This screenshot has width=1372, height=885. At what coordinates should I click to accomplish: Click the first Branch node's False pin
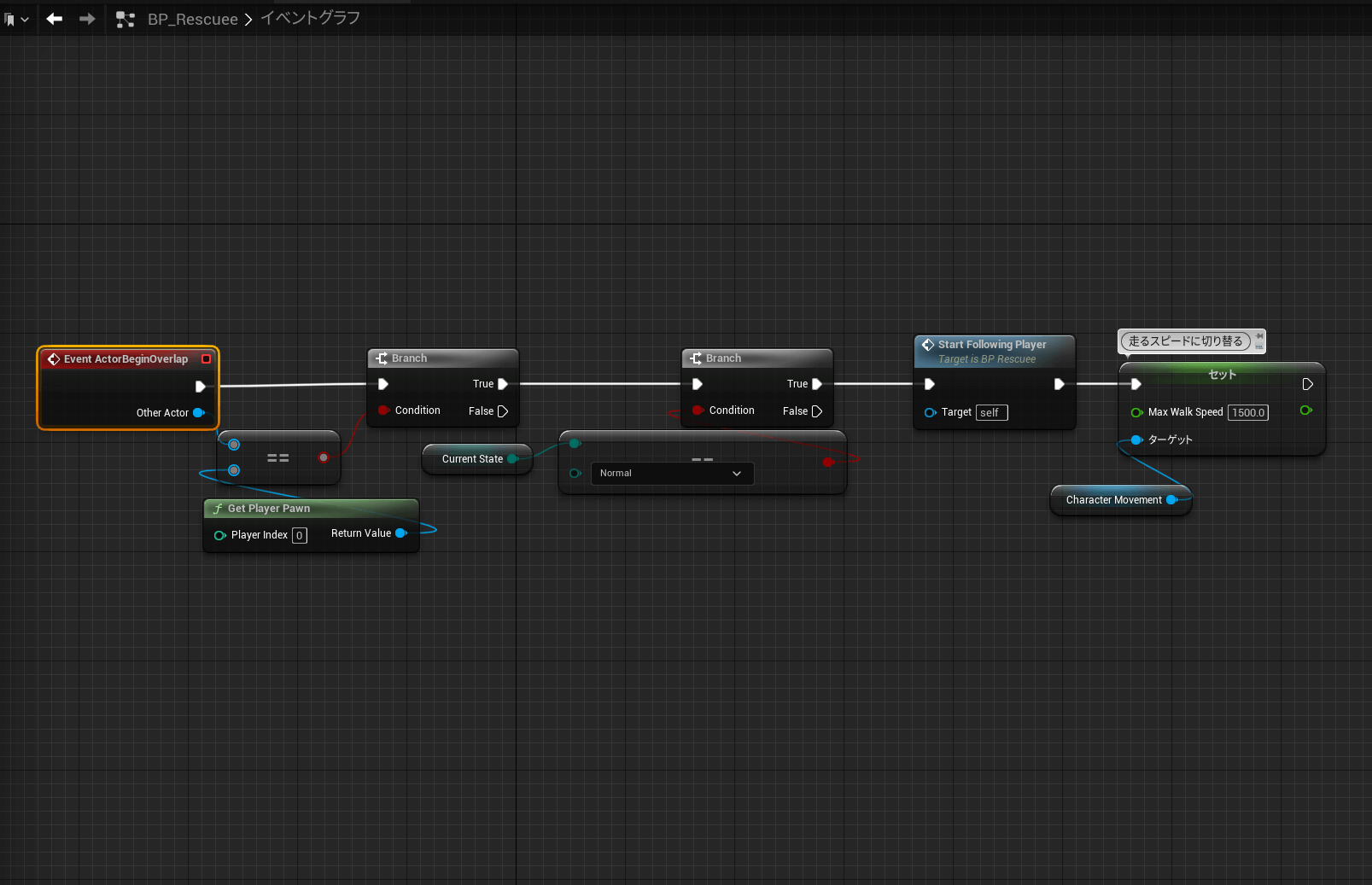point(503,411)
